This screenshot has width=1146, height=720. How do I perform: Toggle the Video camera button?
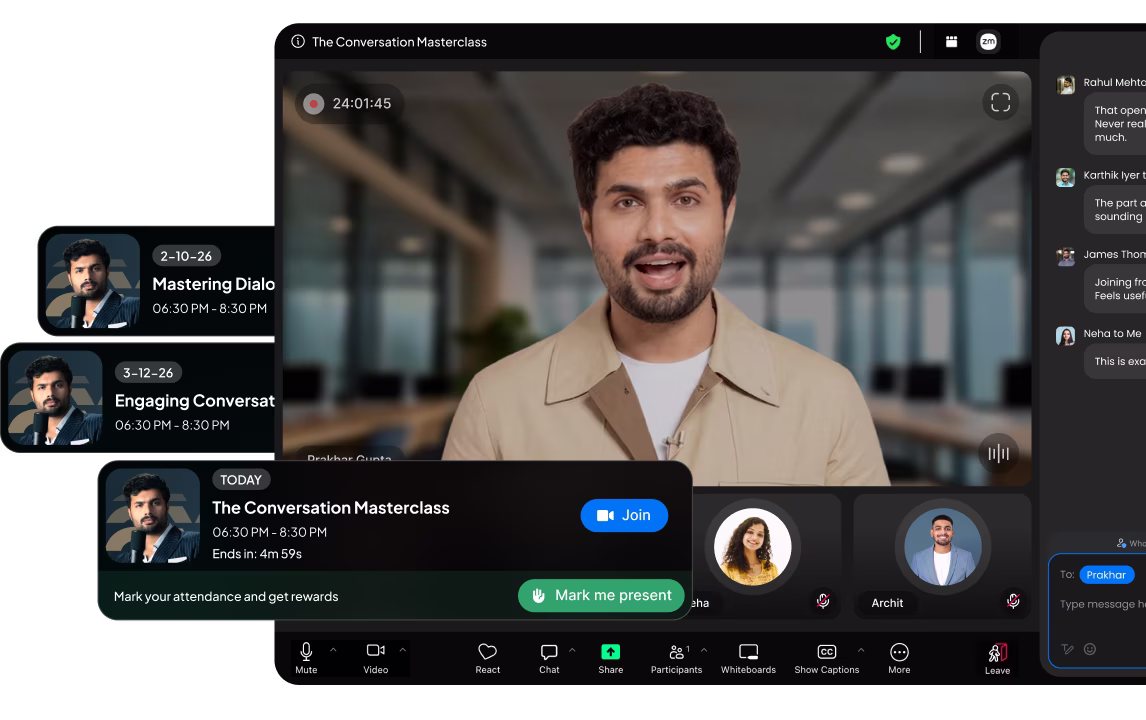click(376, 657)
